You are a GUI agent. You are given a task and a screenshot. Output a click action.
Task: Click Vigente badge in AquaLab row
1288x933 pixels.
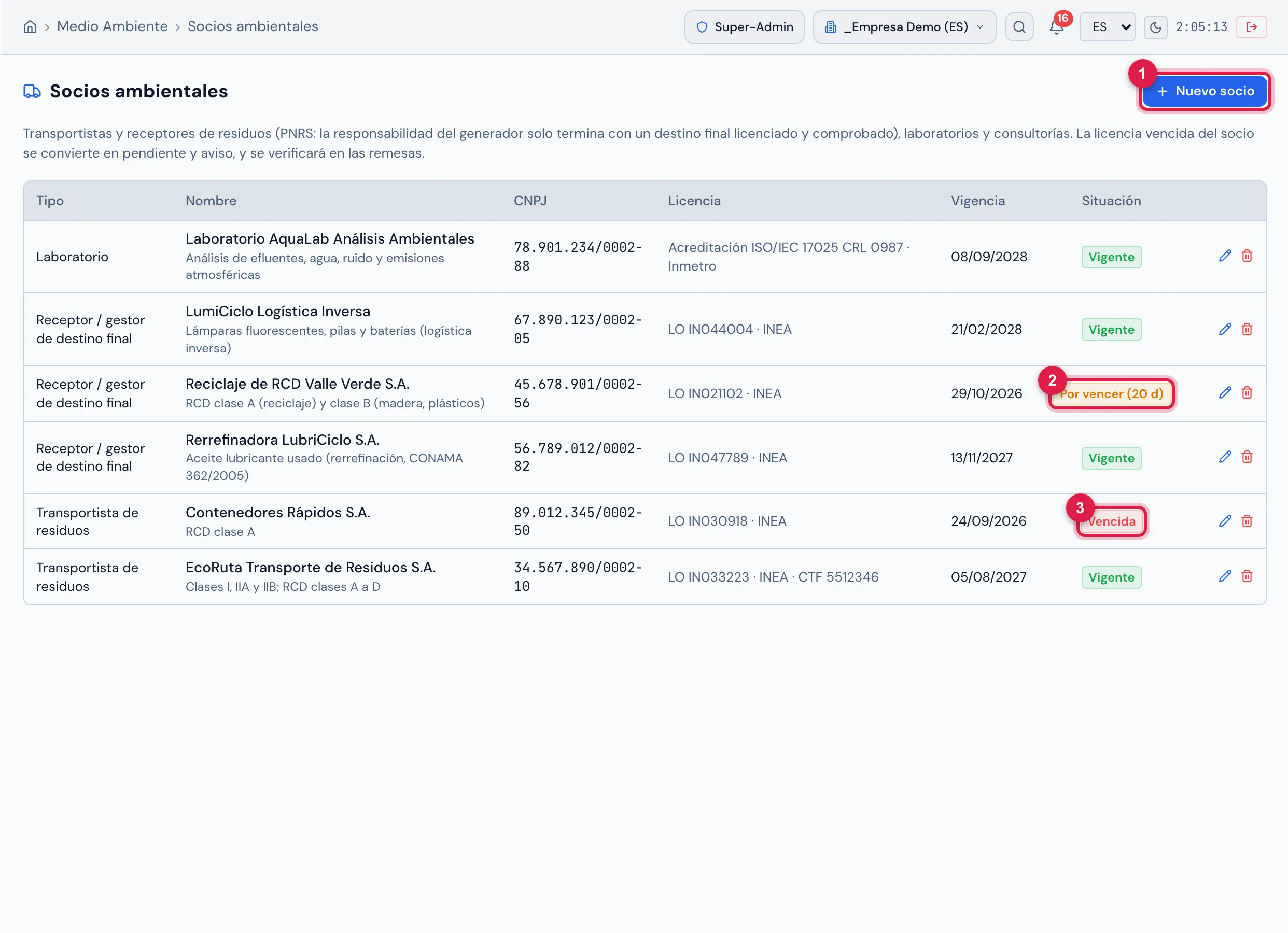1111,257
